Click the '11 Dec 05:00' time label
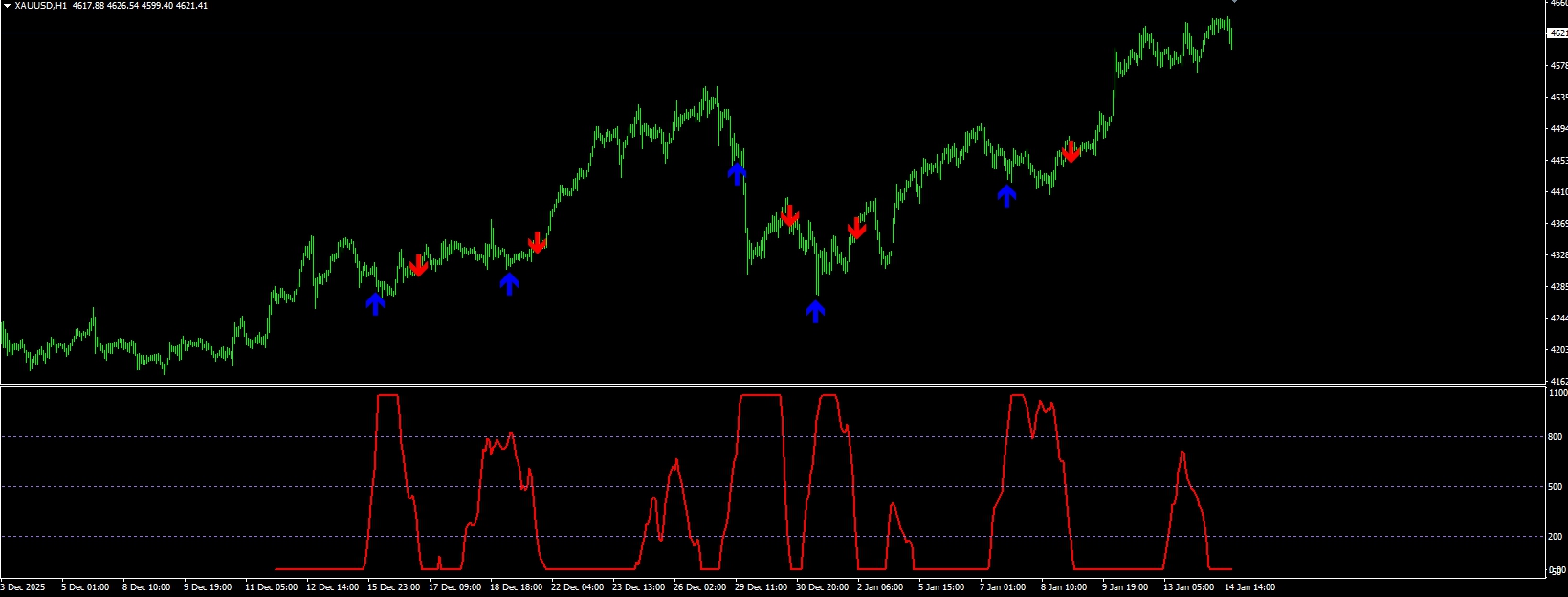This screenshot has width=1568, height=597. pyautogui.click(x=272, y=587)
